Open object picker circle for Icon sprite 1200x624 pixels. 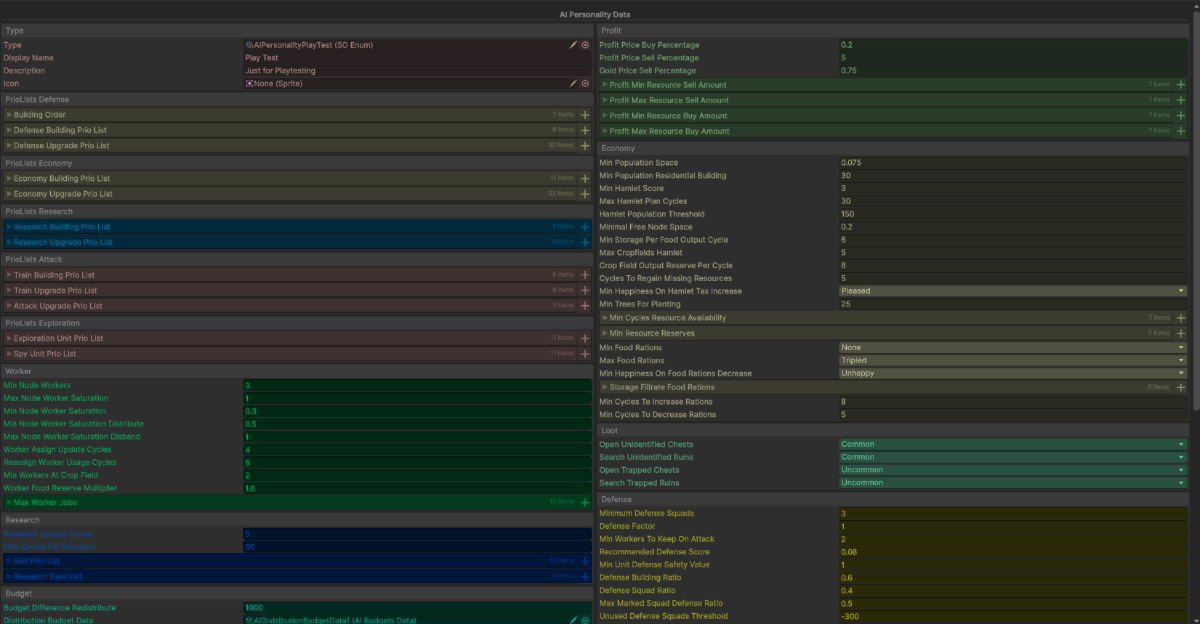(x=585, y=84)
